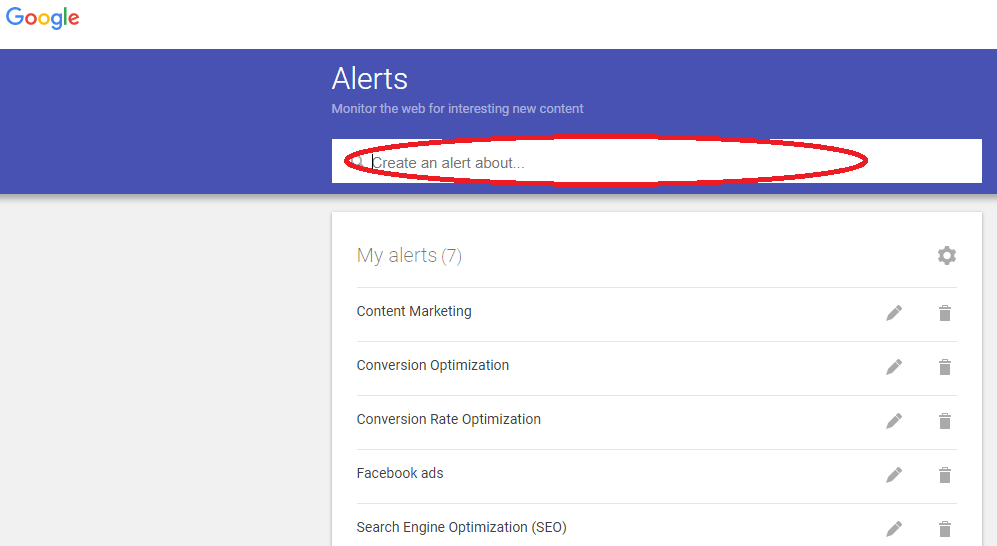Click the Monitor the web subtitle text
Image resolution: width=997 pixels, height=546 pixels.
457,109
